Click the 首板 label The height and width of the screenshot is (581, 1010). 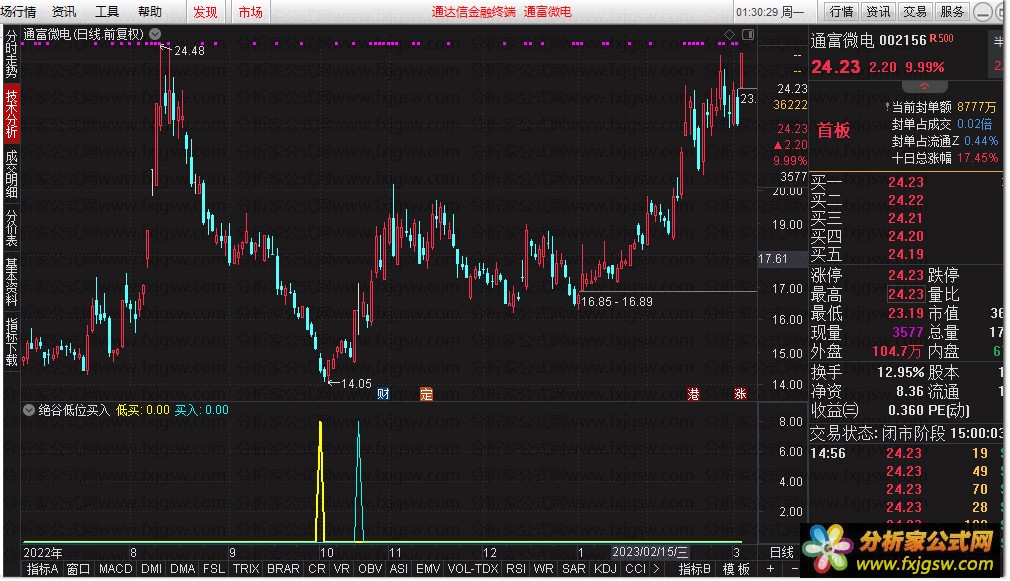point(834,131)
